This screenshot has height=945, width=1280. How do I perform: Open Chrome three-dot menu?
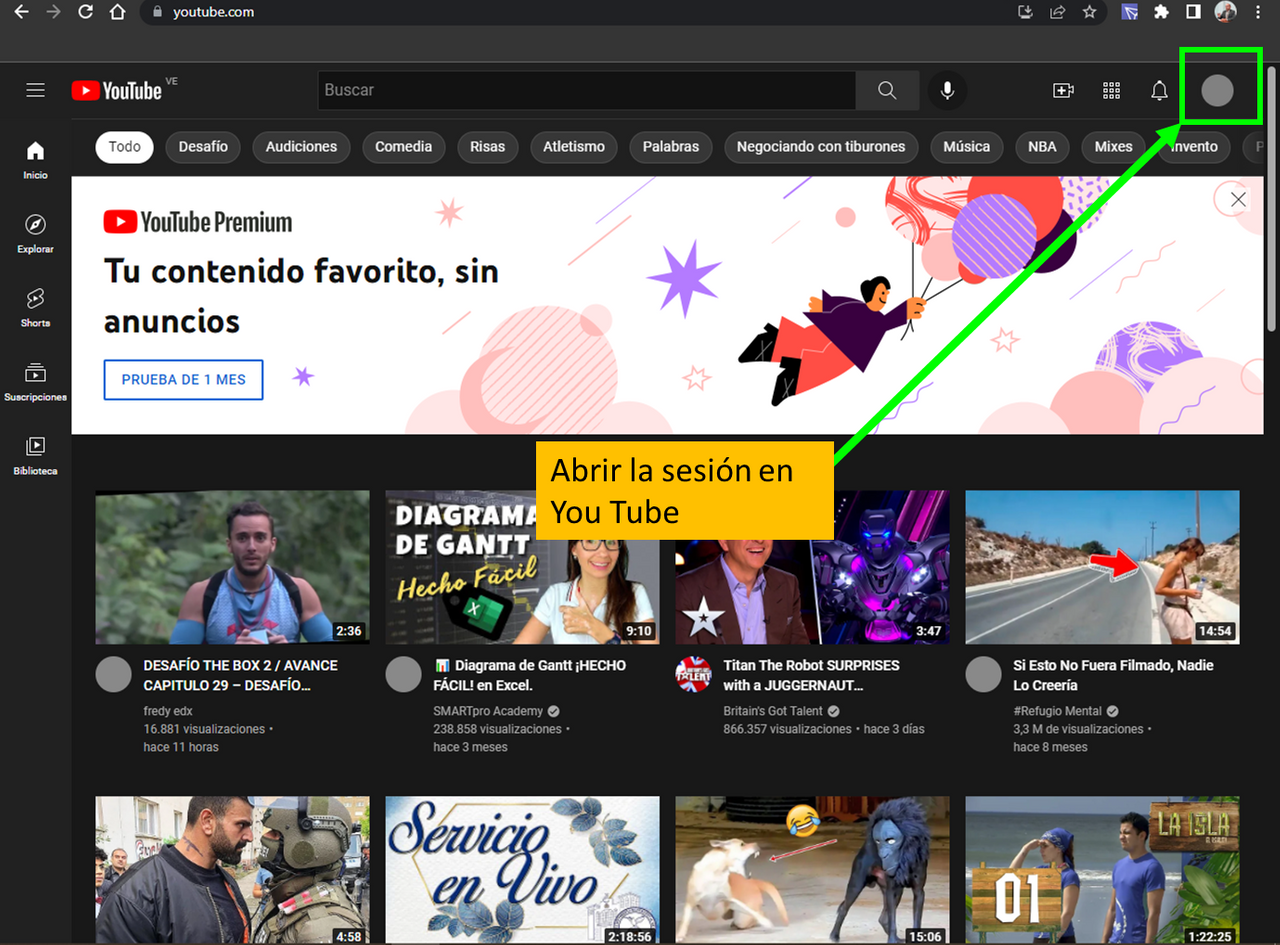click(1258, 12)
